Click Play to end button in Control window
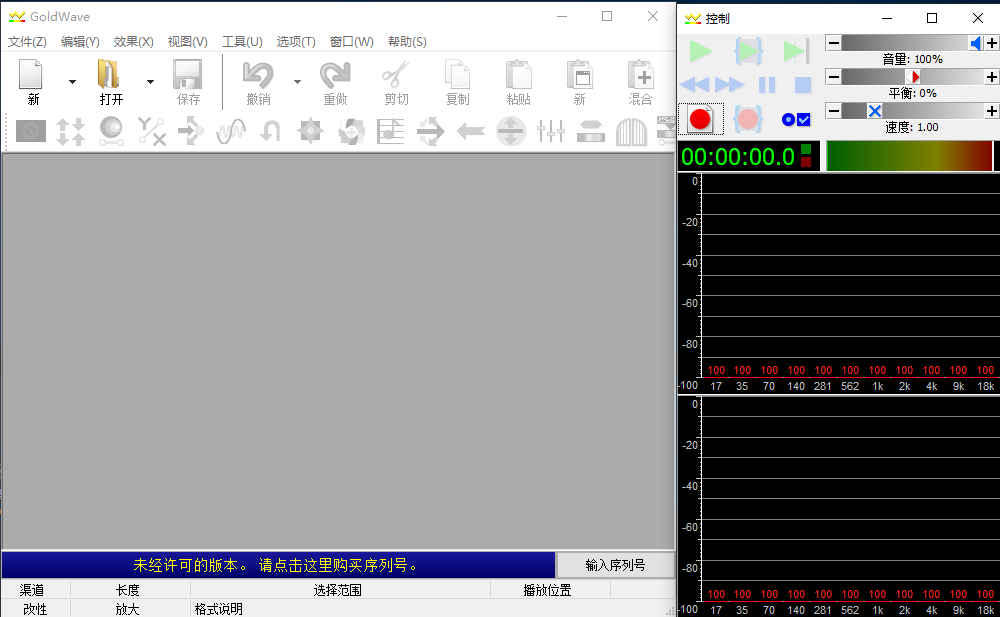 [x=796, y=51]
